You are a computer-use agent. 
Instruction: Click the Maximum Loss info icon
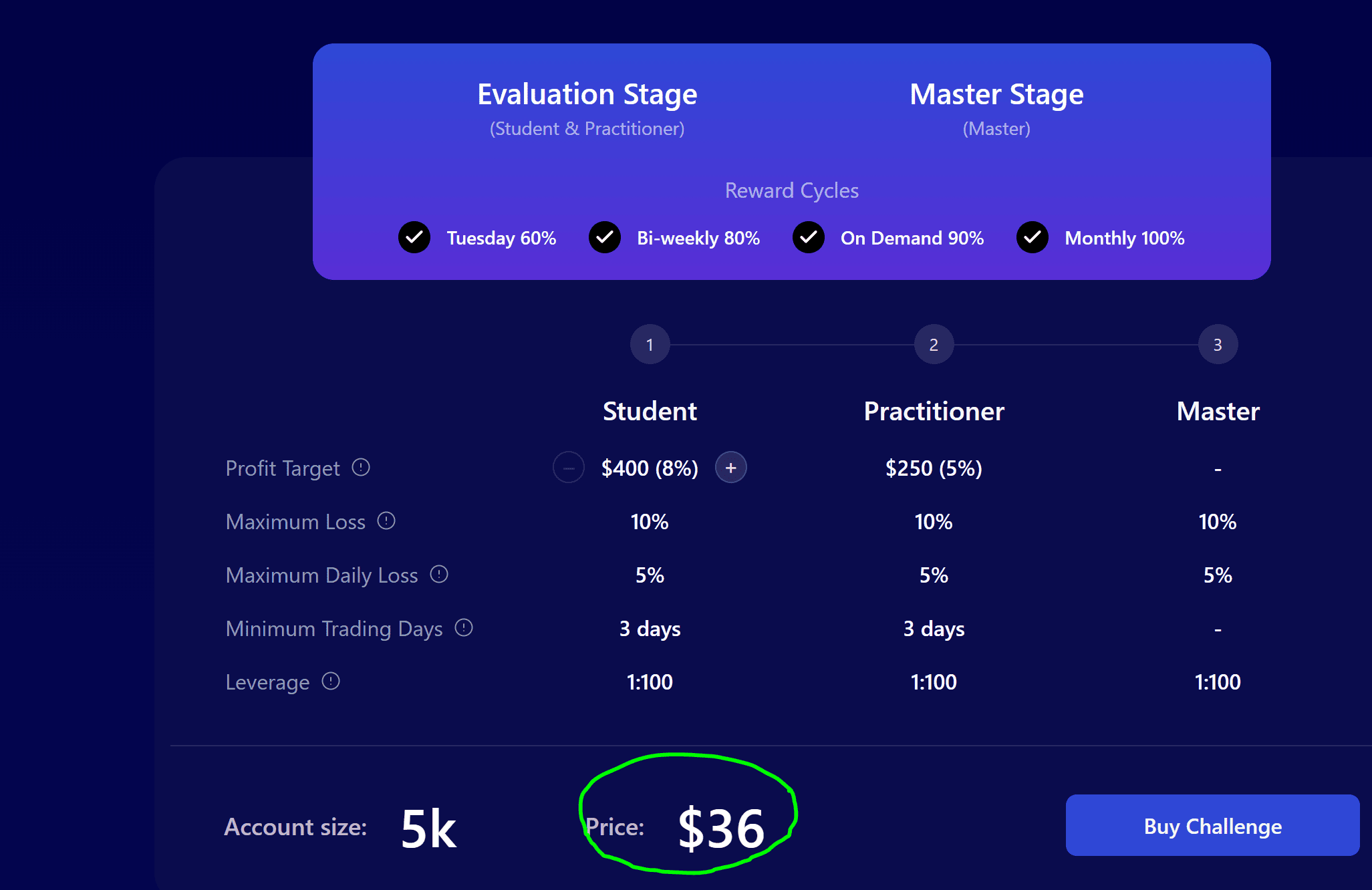click(386, 521)
